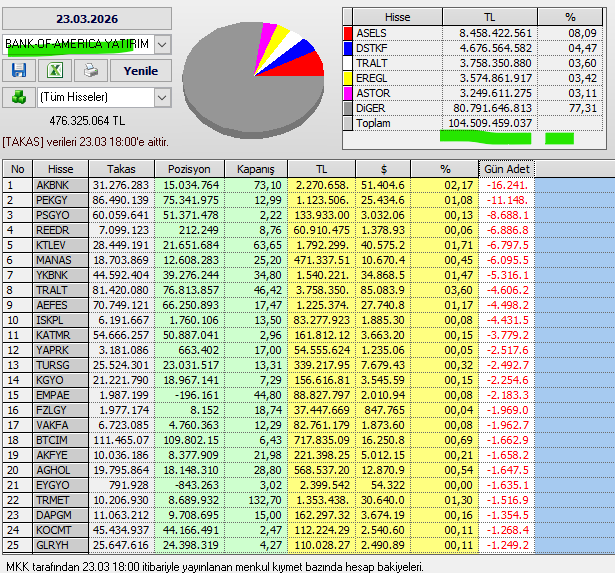
Task: Select the YKBNK stock cell
Action: [x=61, y=275]
